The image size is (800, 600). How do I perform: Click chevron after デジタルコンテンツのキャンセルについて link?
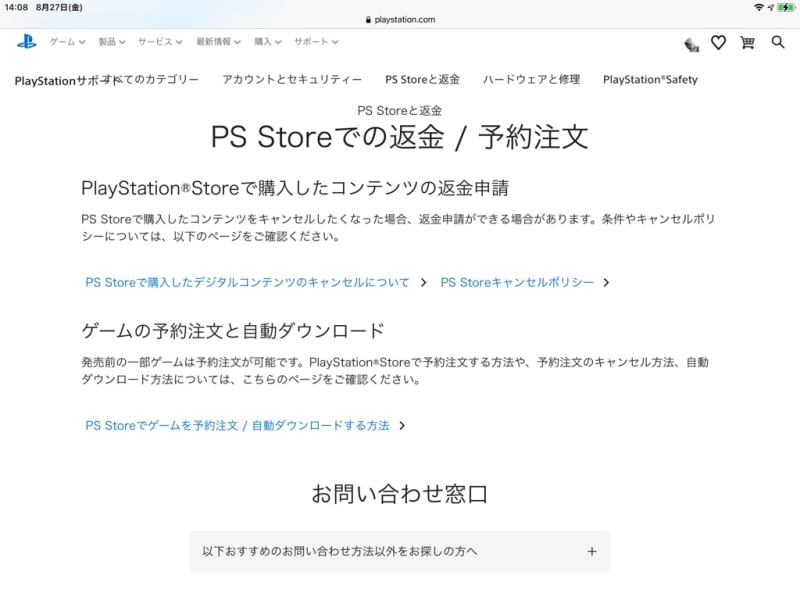click(x=423, y=283)
